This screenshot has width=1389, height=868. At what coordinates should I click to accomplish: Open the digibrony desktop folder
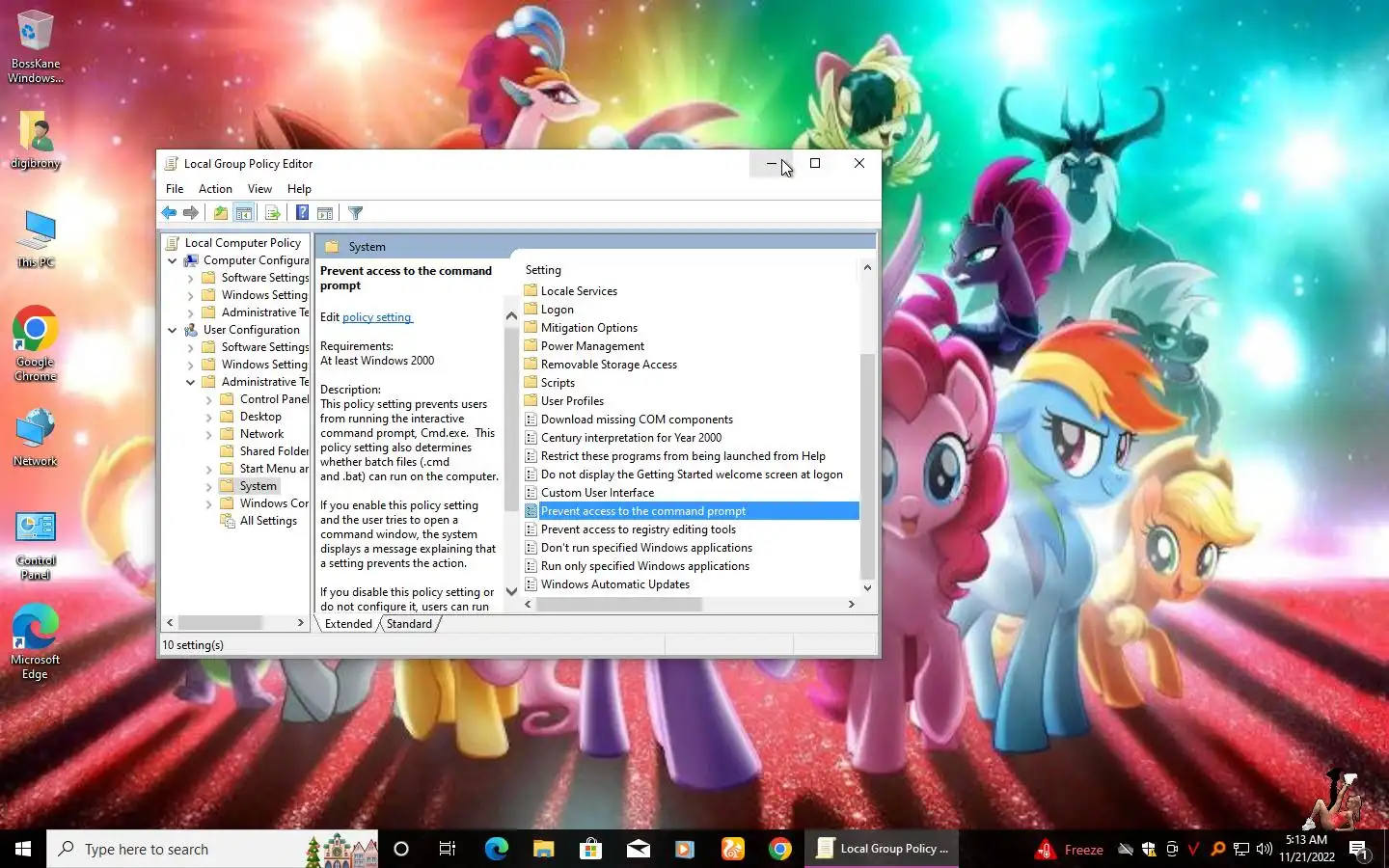35,140
